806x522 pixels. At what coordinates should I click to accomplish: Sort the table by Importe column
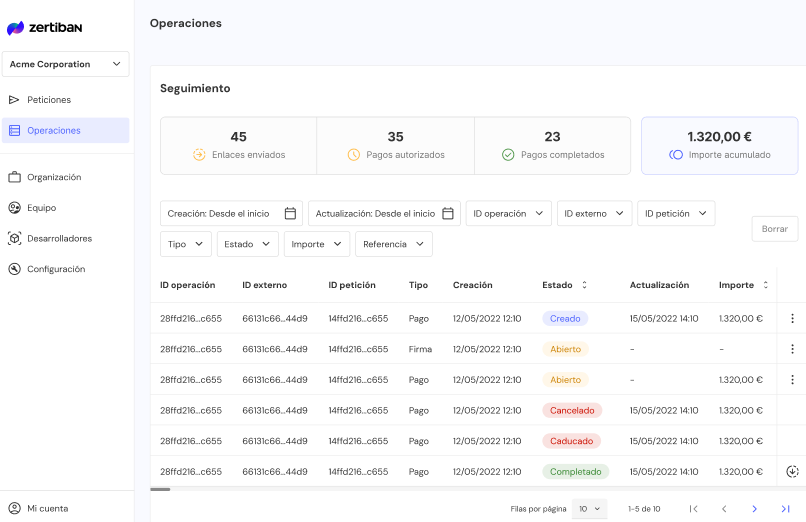(x=766, y=285)
